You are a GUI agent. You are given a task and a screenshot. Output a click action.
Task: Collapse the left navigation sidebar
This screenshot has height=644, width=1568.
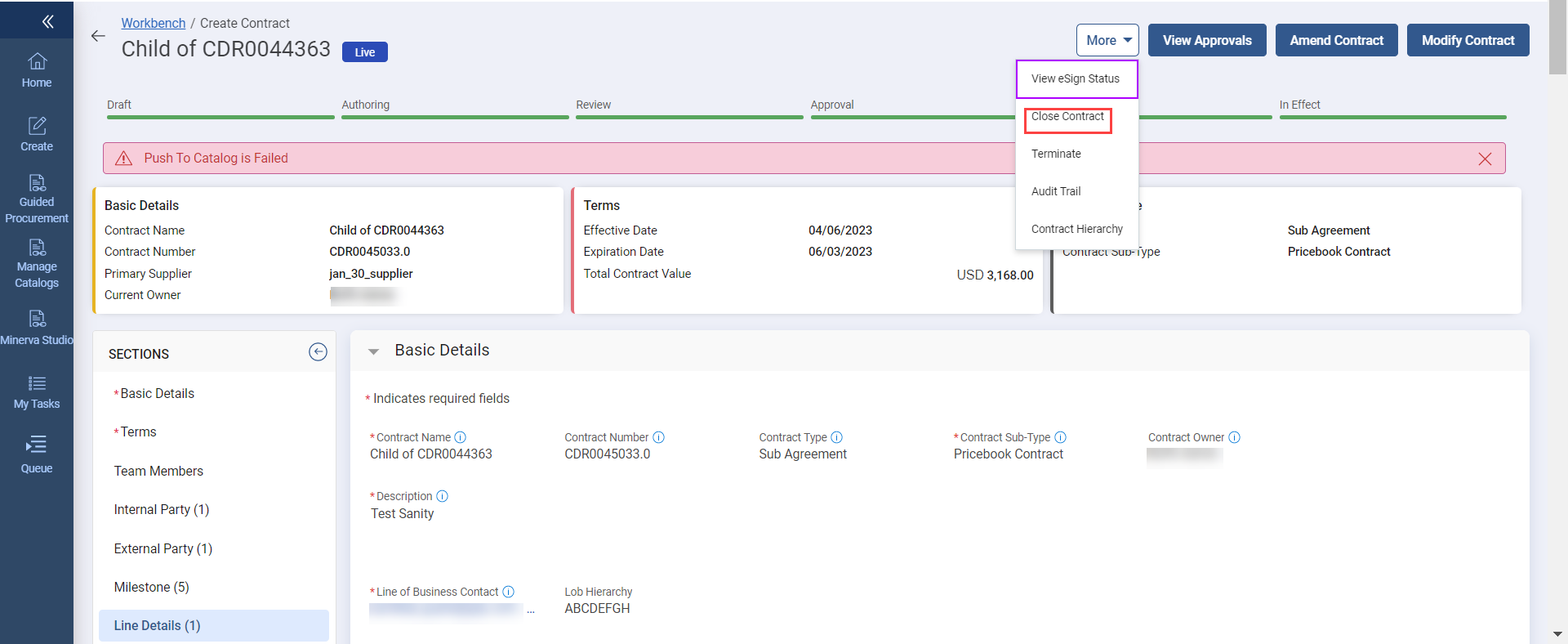point(47,21)
